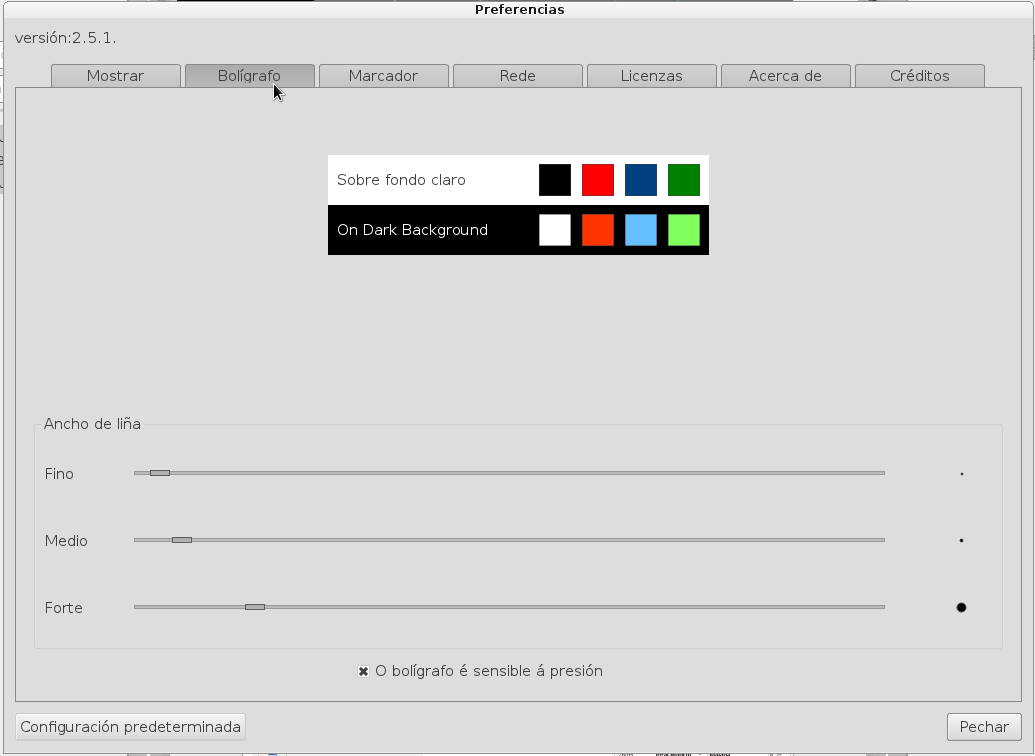Pick white swatch on dark background
1035x756 pixels.
click(x=554, y=230)
